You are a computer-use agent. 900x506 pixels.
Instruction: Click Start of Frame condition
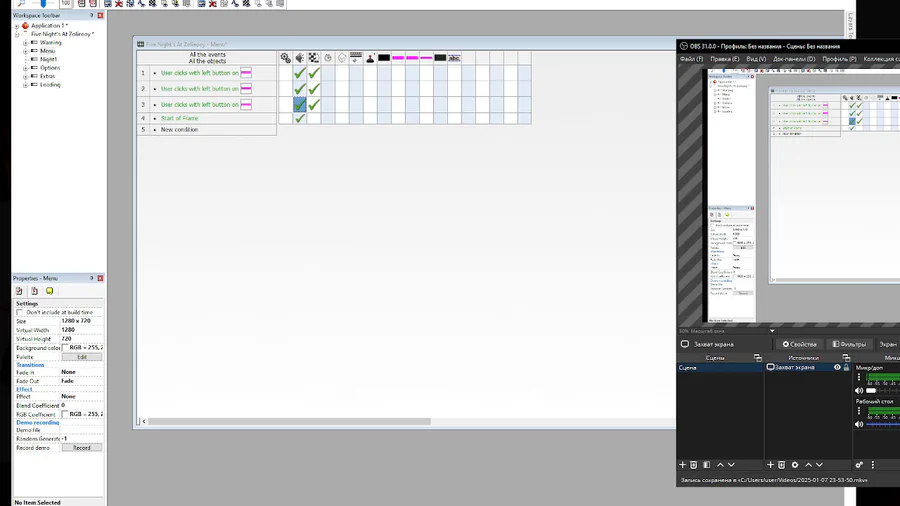coord(179,118)
